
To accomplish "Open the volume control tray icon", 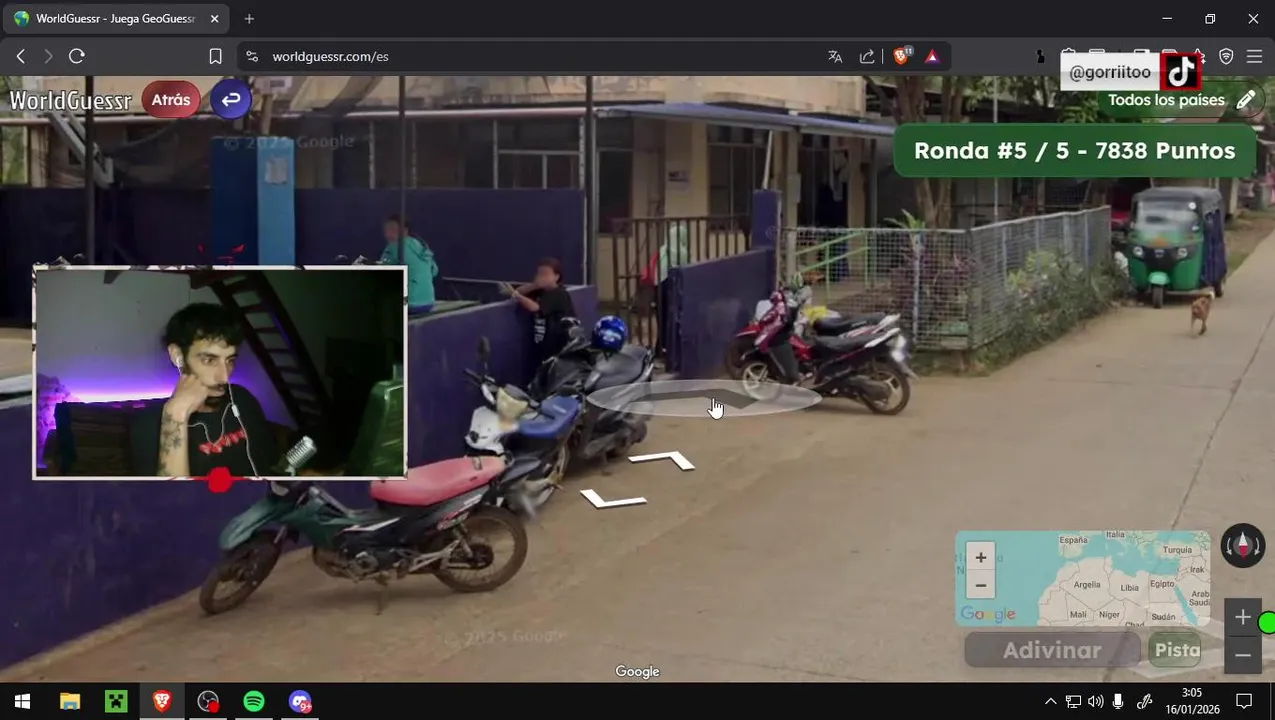I will coord(1096,701).
